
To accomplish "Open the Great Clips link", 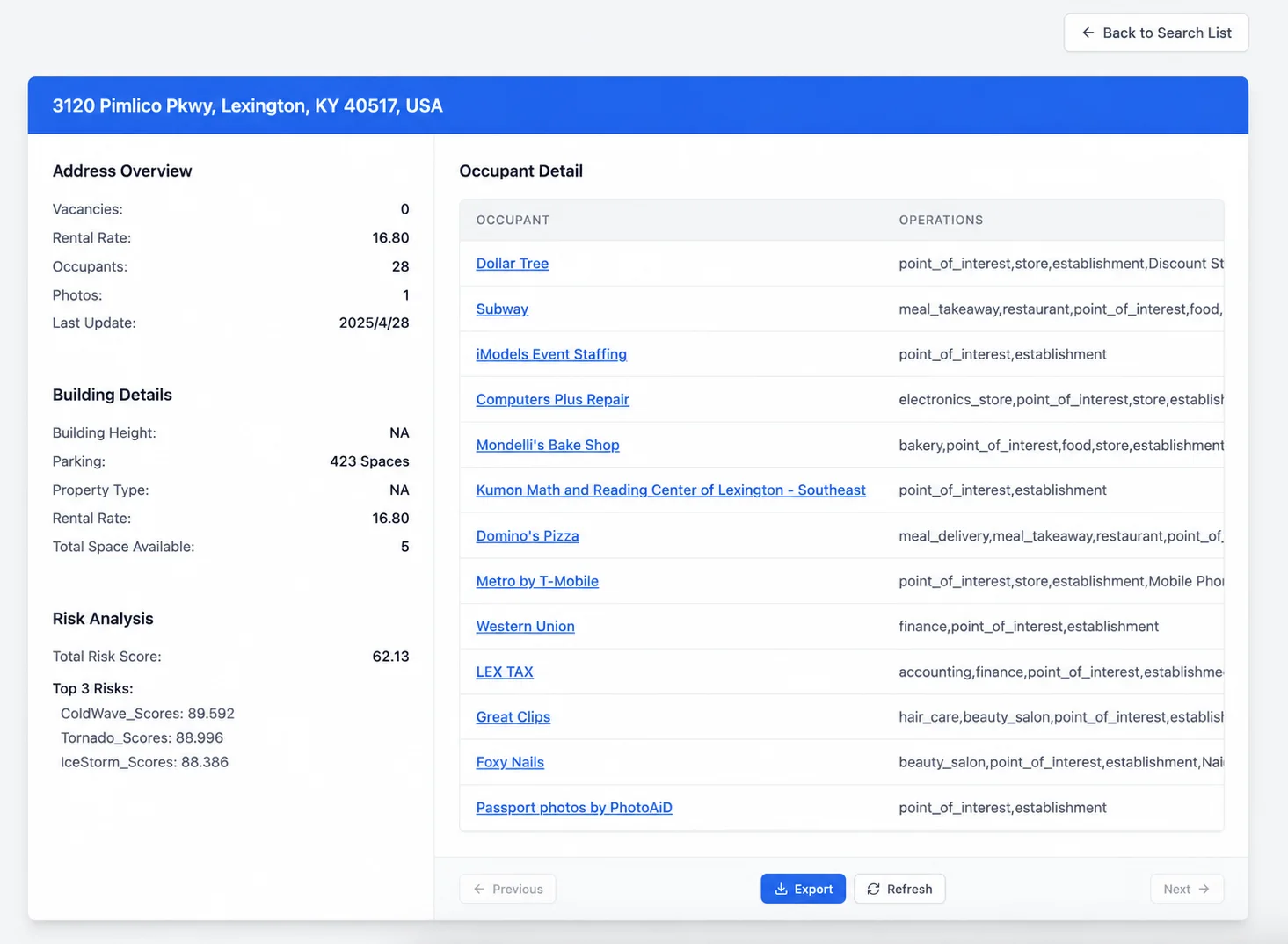I will (513, 717).
